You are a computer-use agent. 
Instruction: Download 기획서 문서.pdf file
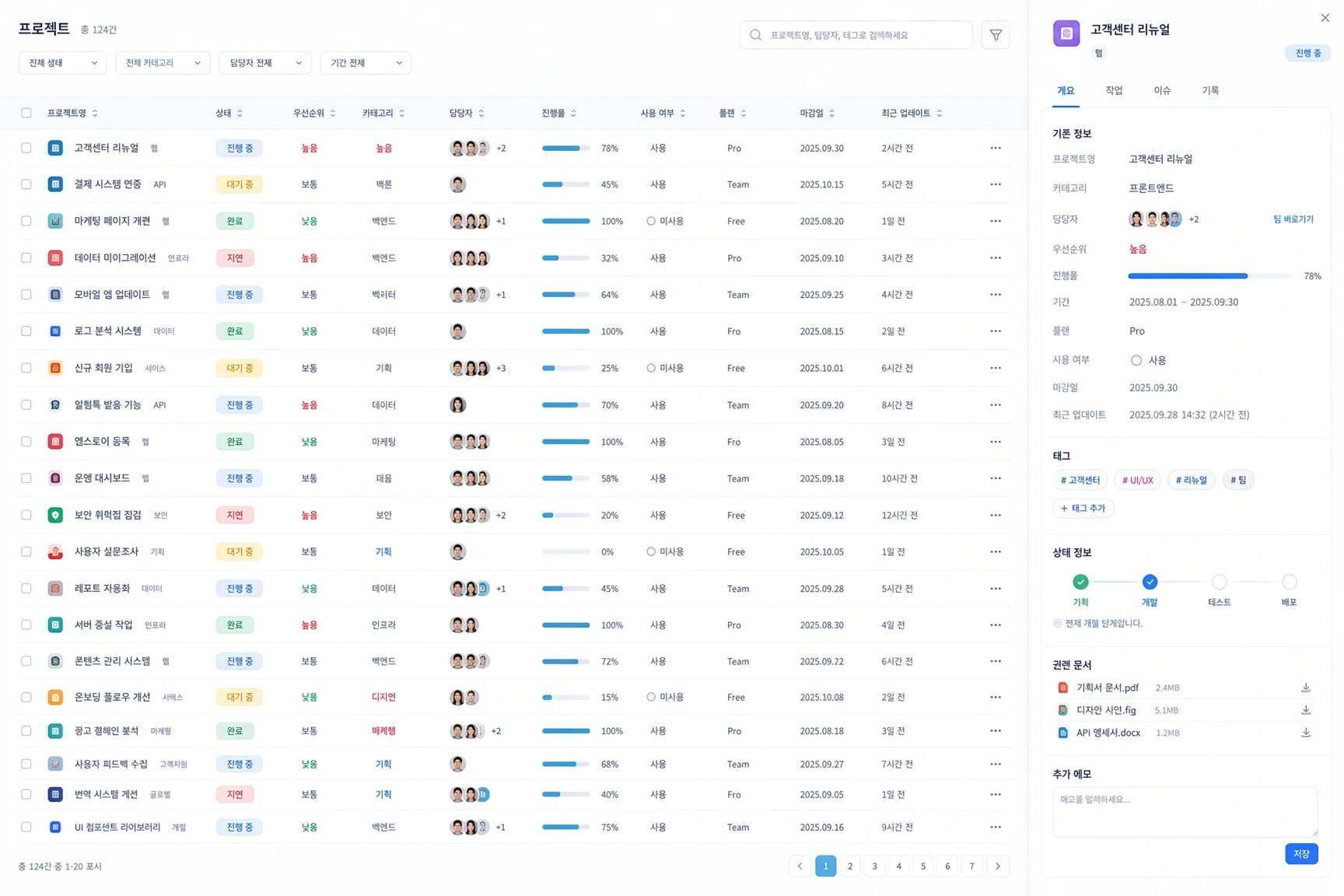pyautogui.click(x=1306, y=688)
